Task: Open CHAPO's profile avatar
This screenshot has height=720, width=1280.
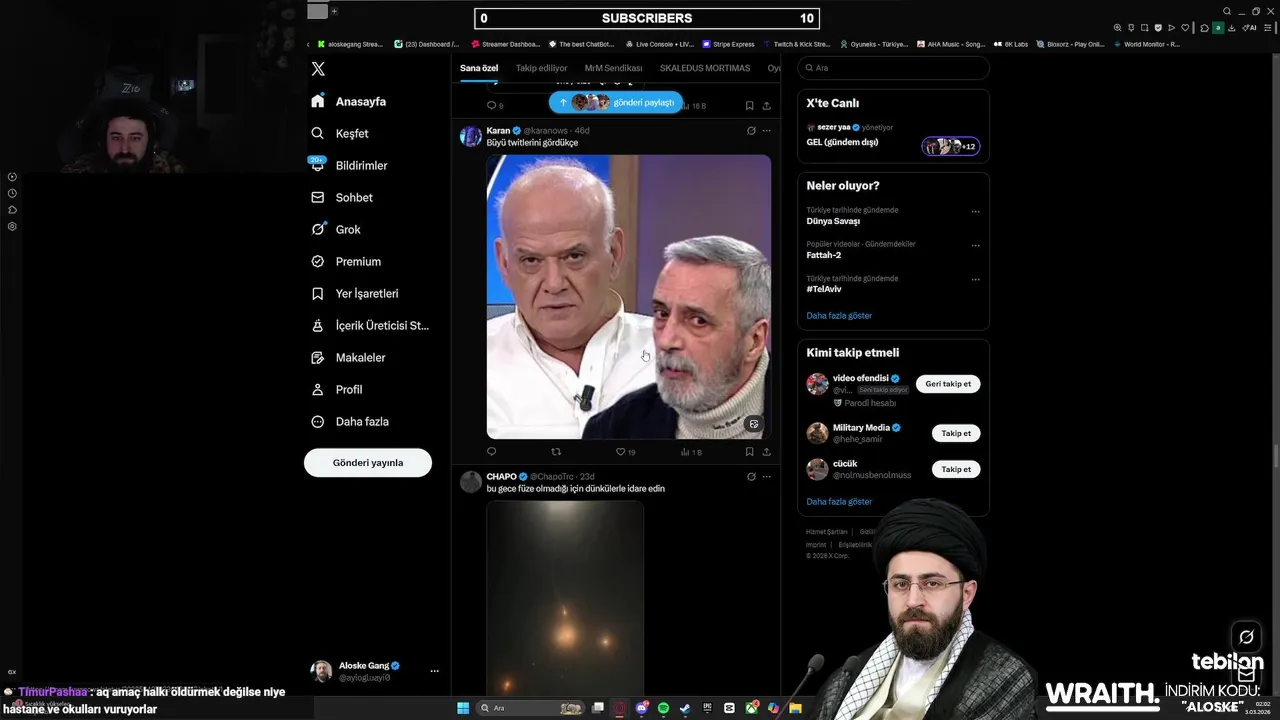Action: point(471,482)
